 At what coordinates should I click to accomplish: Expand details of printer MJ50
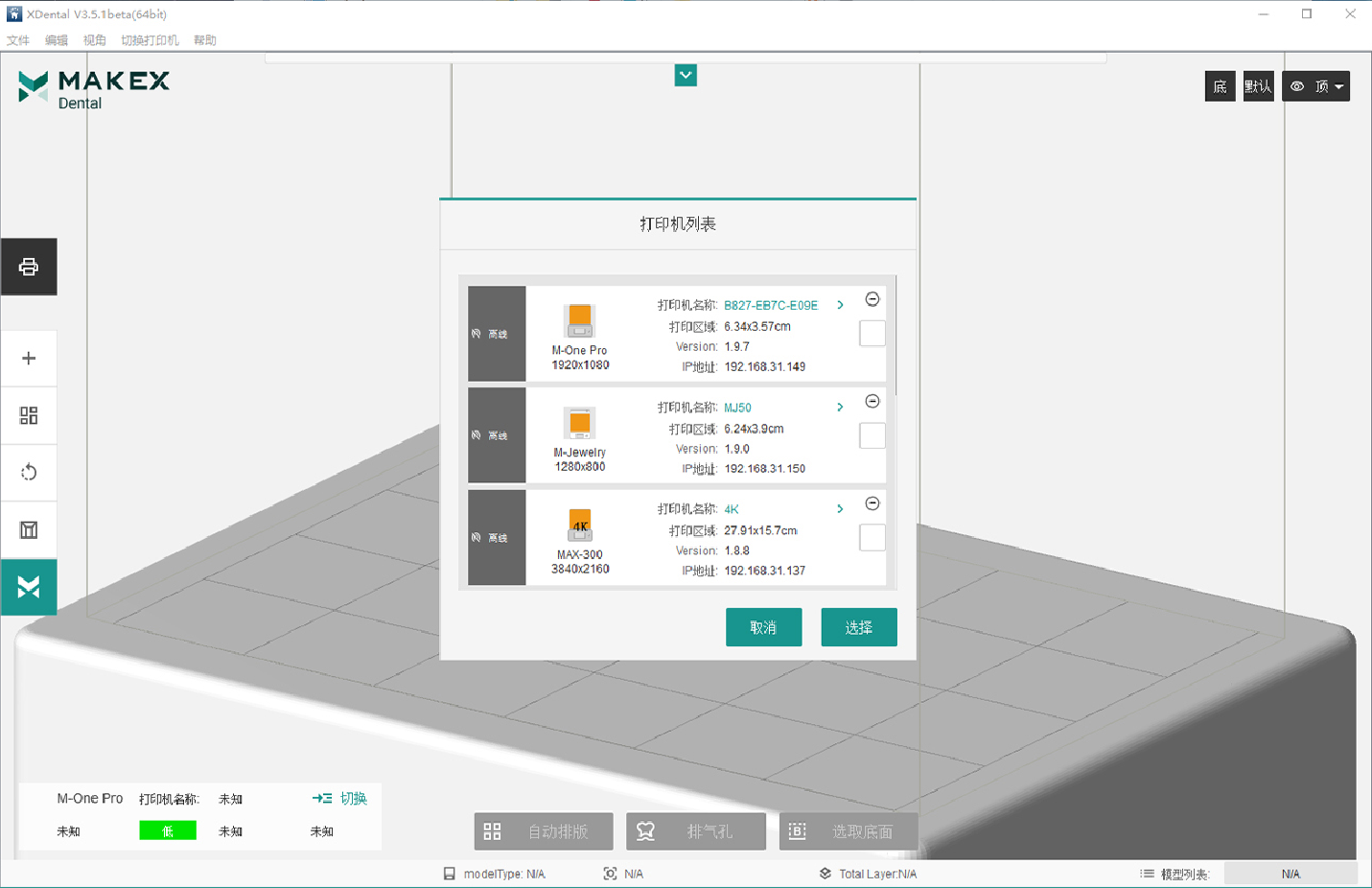pyautogui.click(x=840, y=408)
